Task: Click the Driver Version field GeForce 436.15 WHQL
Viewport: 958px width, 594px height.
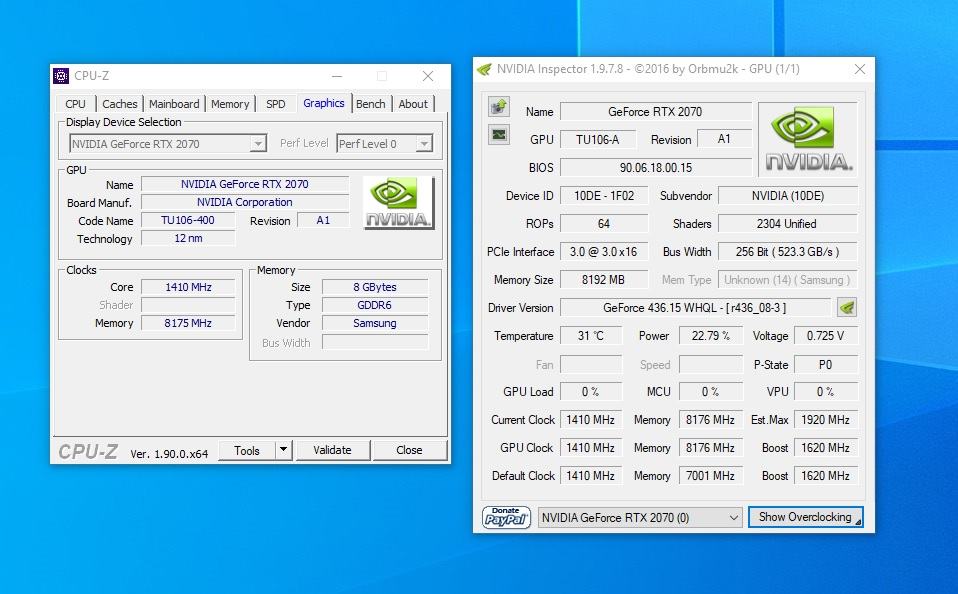Action: (695, 308)
